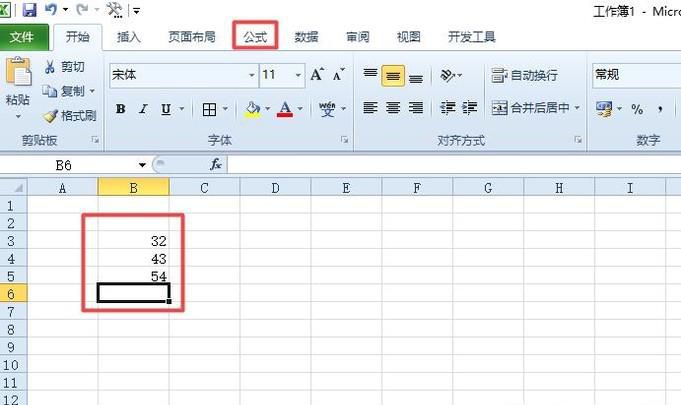The height and width of the screenshot is (405, 681).
Task: Click 合并后居中 (Merge & Center) button
Action: 530,108
